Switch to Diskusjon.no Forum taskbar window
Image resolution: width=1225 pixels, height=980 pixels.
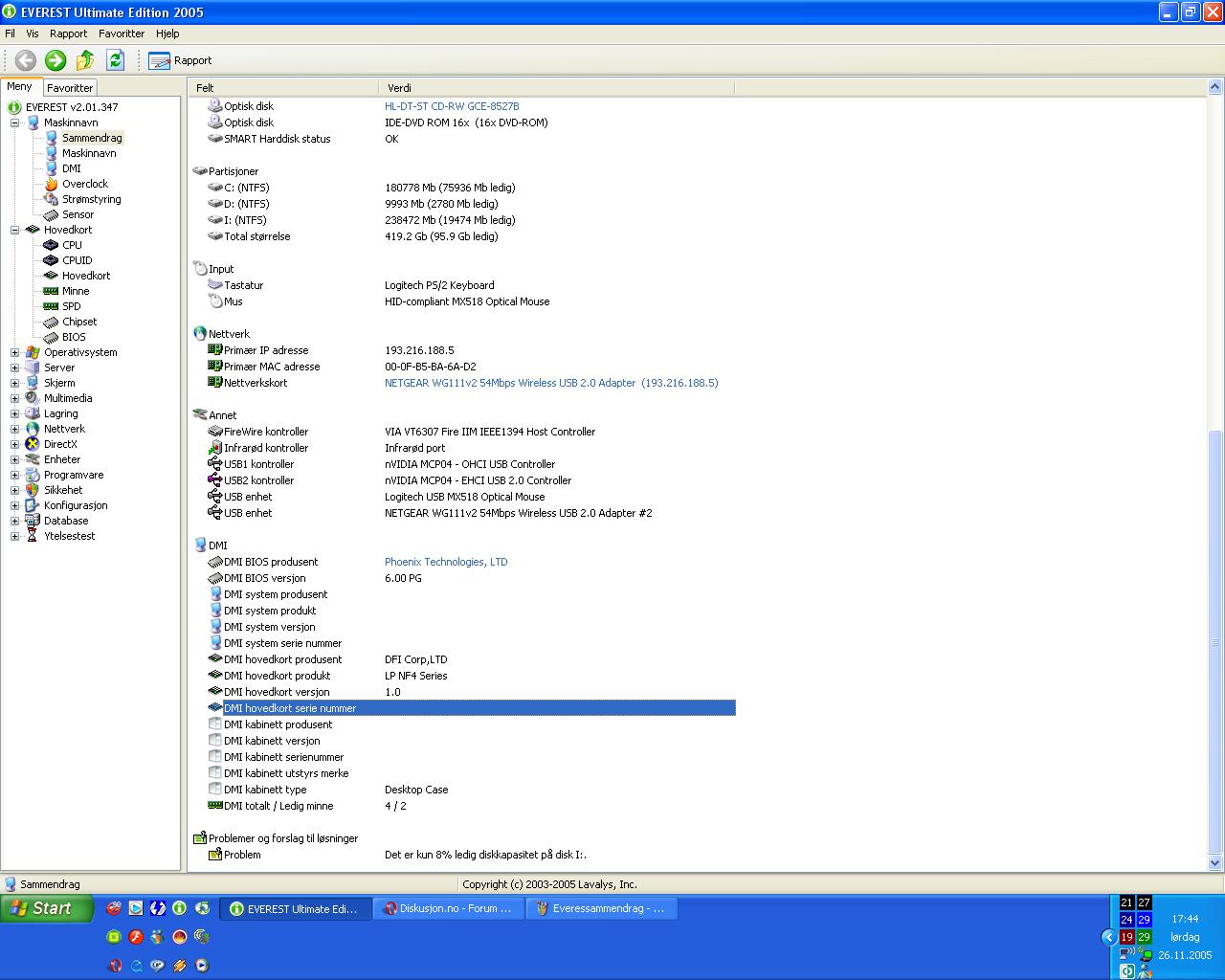pos(448,908)
